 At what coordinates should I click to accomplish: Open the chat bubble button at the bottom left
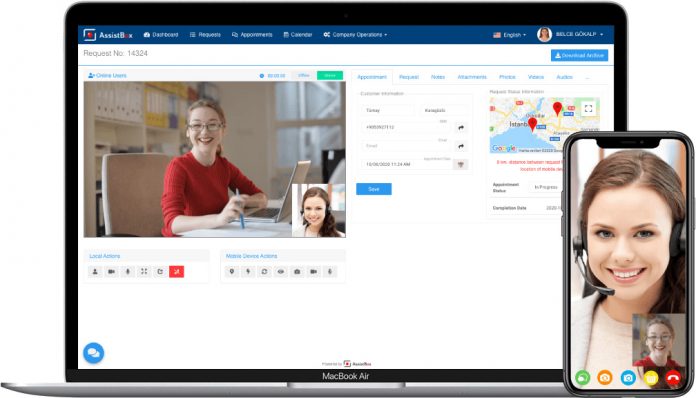tap(94, 353)
